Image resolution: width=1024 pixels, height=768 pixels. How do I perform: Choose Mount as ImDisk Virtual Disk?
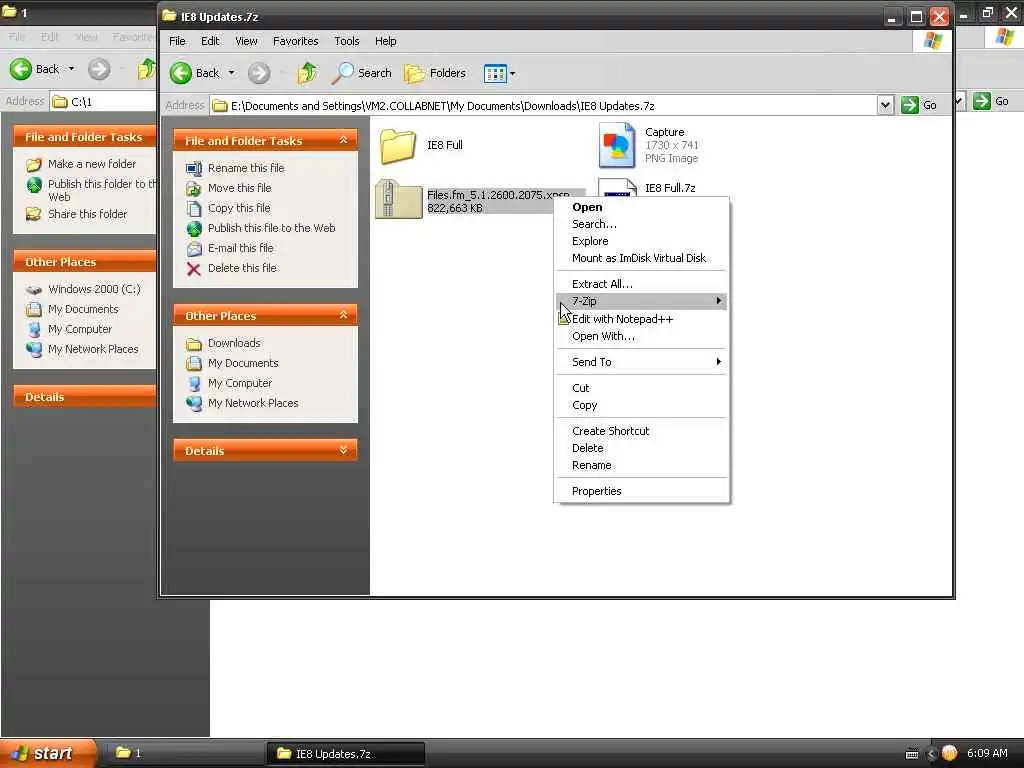[x=641, y=258]
